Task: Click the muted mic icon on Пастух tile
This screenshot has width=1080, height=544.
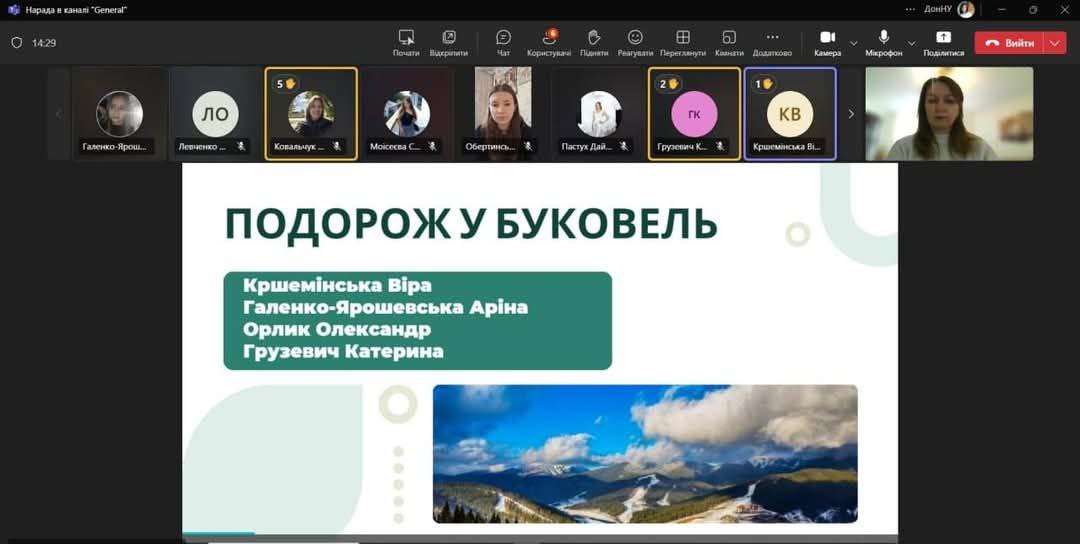Action: (624, 146)
